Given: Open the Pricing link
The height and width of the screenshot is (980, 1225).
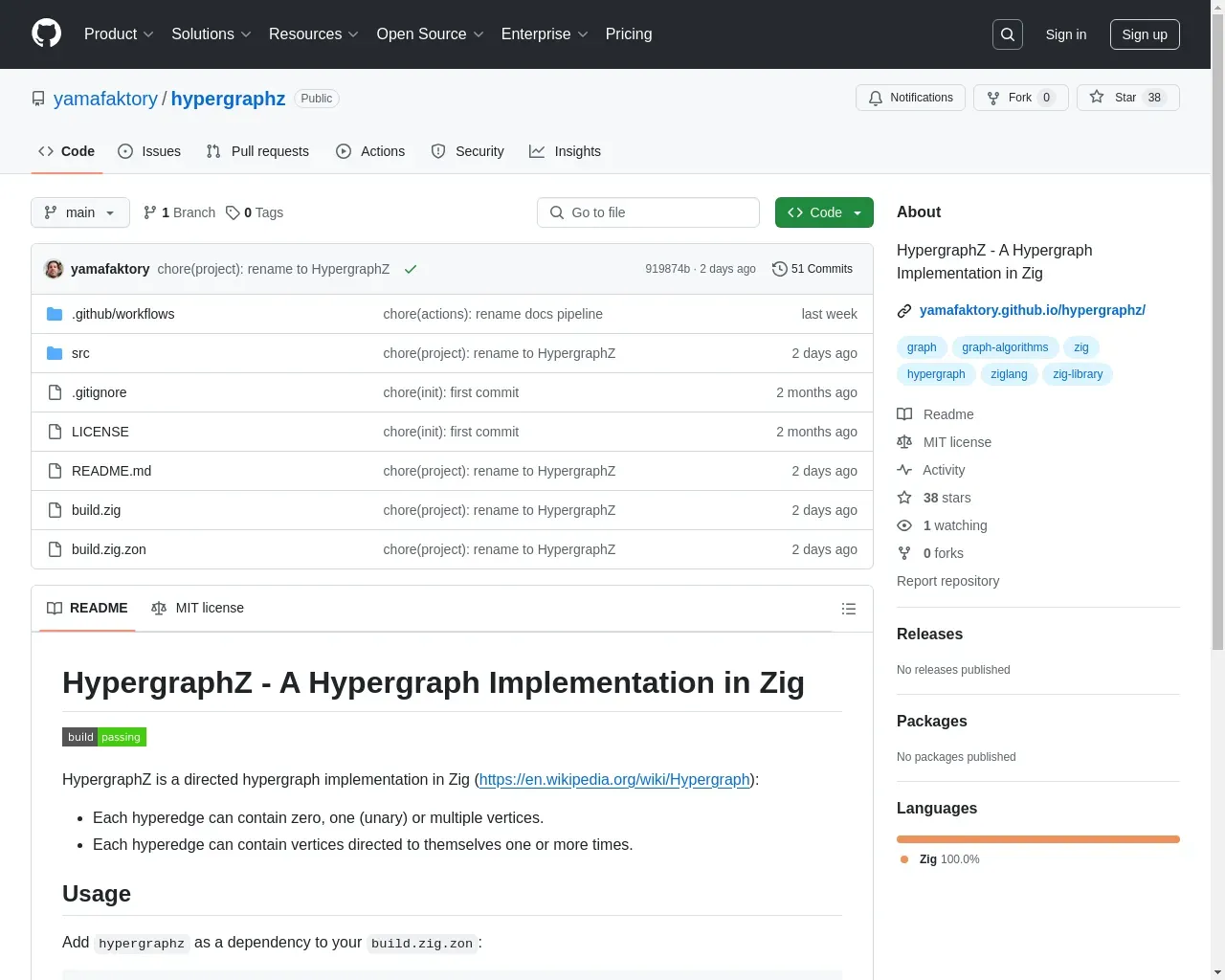Looking at the screenshot, I should [629, 34].
